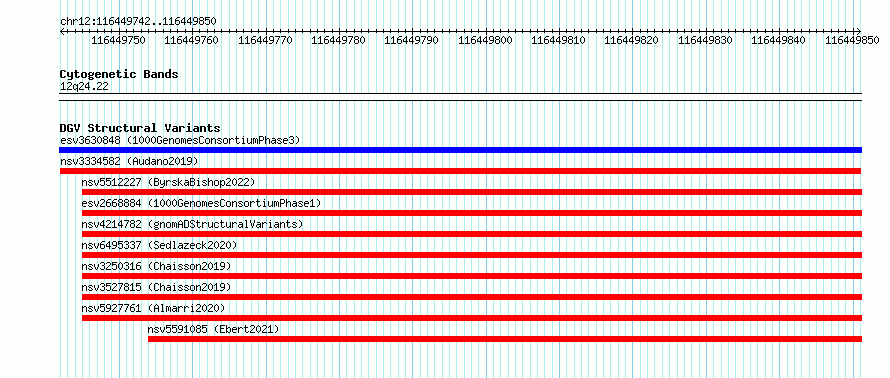This screenshot has width=890, height=378.
Task: Click the red nsv3250316 variant bar
Action: [472, 276]
